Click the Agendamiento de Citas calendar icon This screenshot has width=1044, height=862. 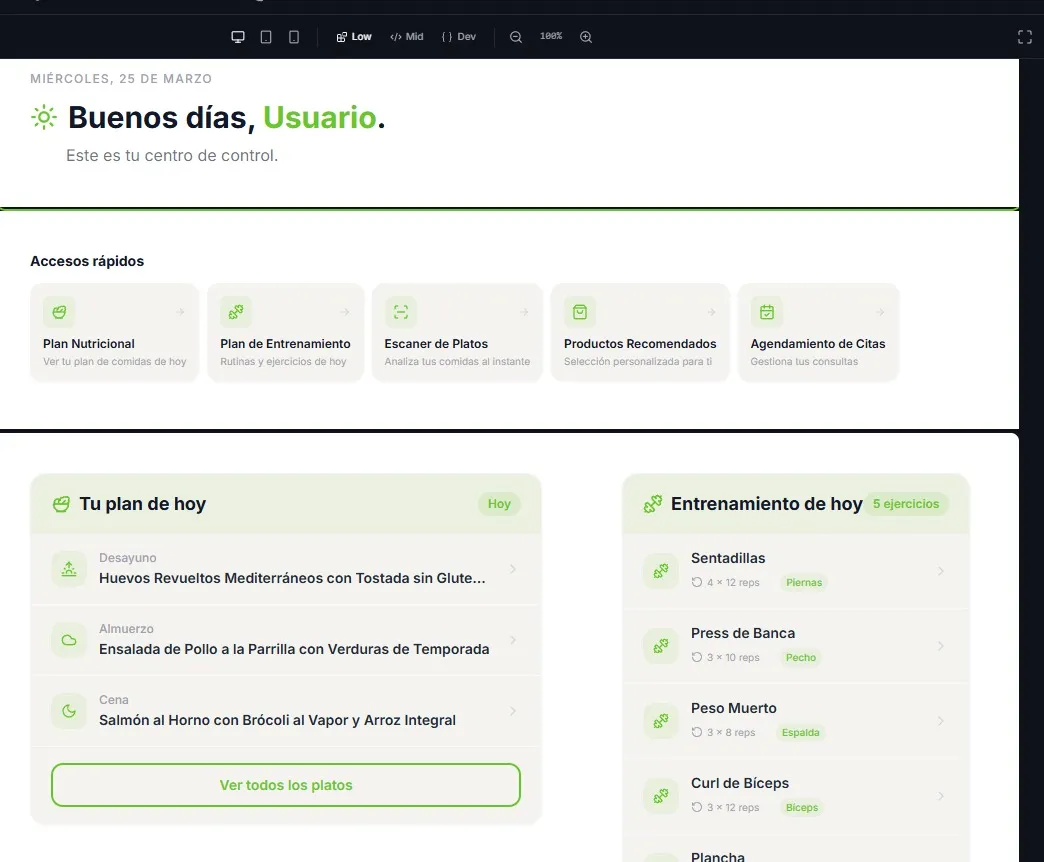[767, 312]
